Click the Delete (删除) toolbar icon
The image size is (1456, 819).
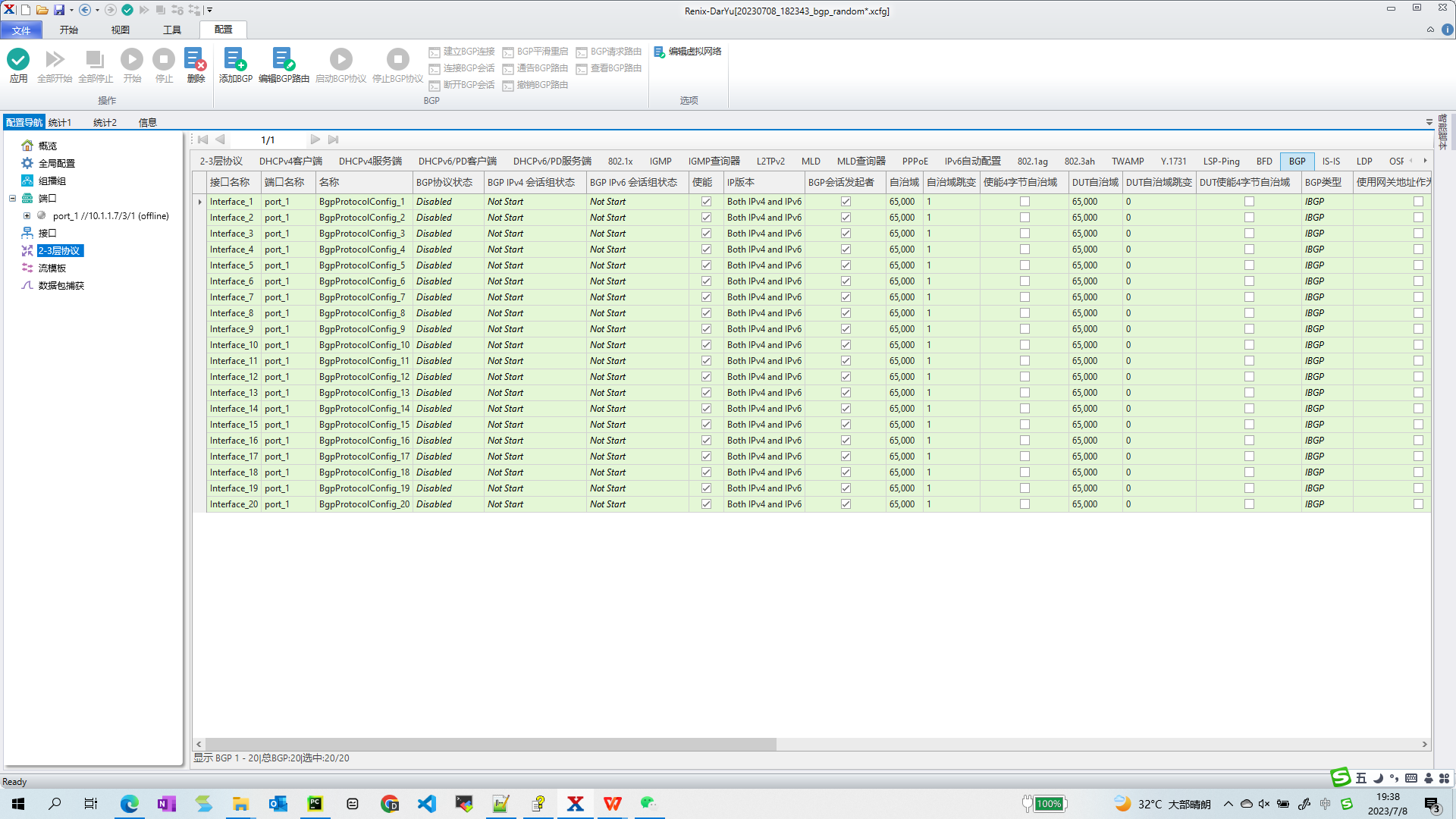point(195,60)
